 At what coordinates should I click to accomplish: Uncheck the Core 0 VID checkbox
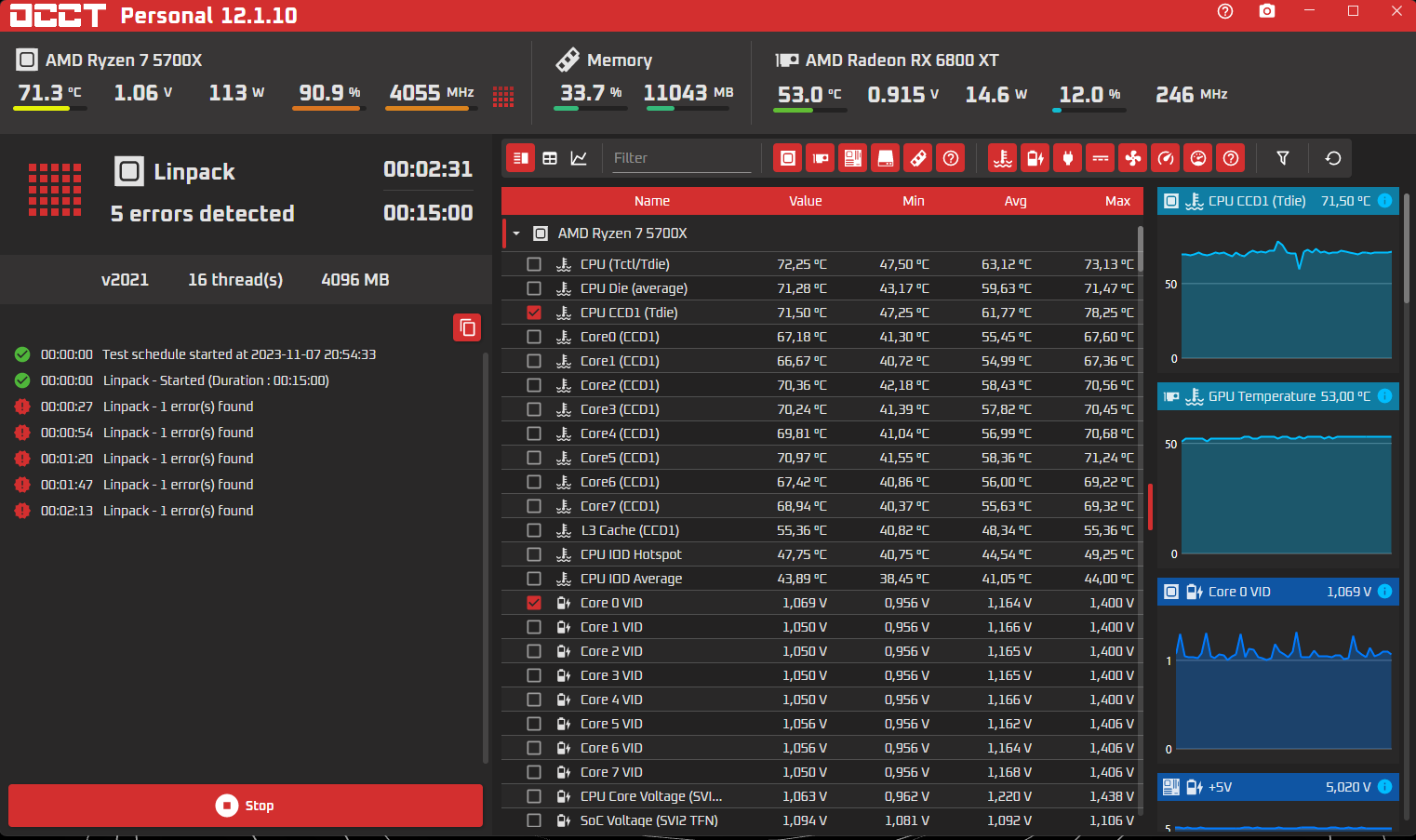[534, 603]
